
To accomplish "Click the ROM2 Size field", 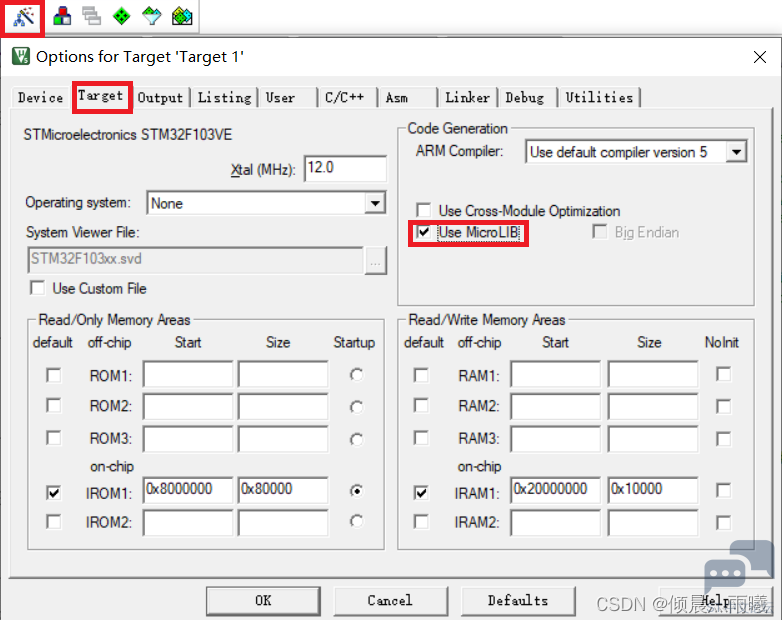I will click(x=283, y=406).
